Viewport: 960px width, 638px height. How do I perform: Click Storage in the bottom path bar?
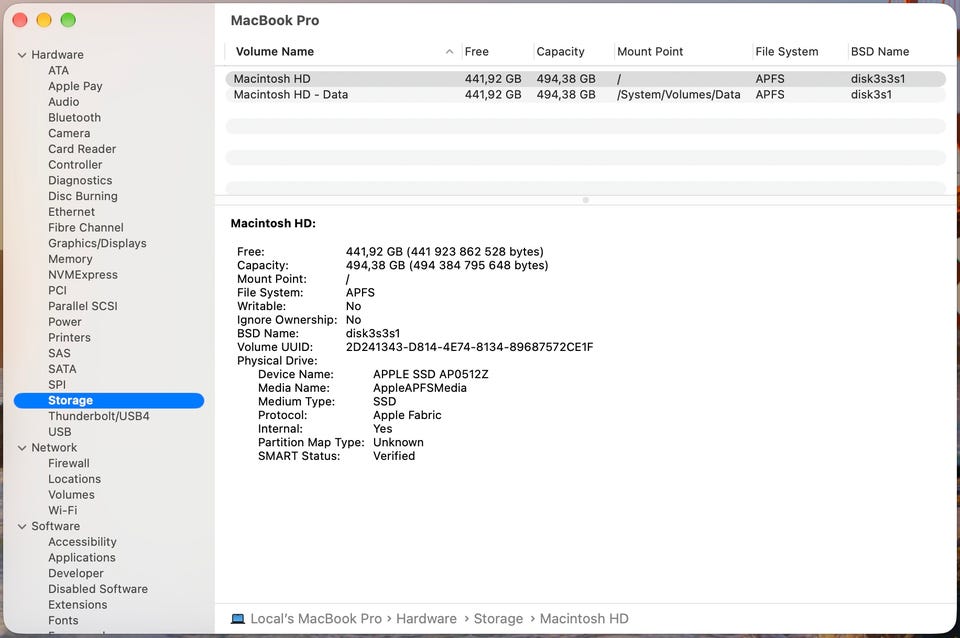click(498, 619)
